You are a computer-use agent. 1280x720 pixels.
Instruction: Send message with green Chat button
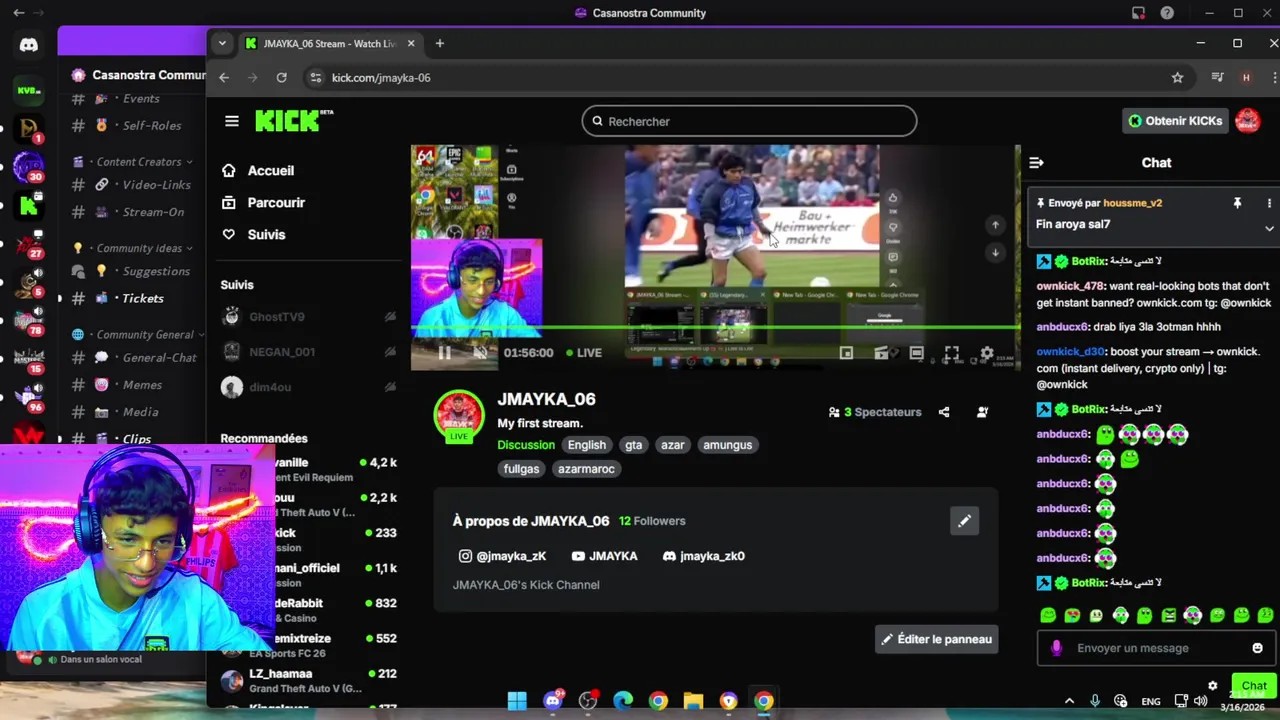1254,686
